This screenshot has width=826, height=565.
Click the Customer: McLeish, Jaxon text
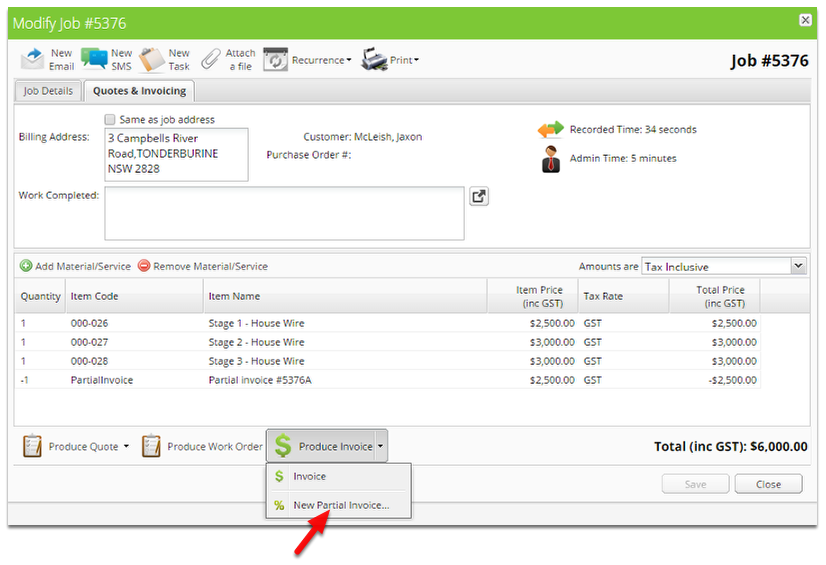click(x=362, y=137)
